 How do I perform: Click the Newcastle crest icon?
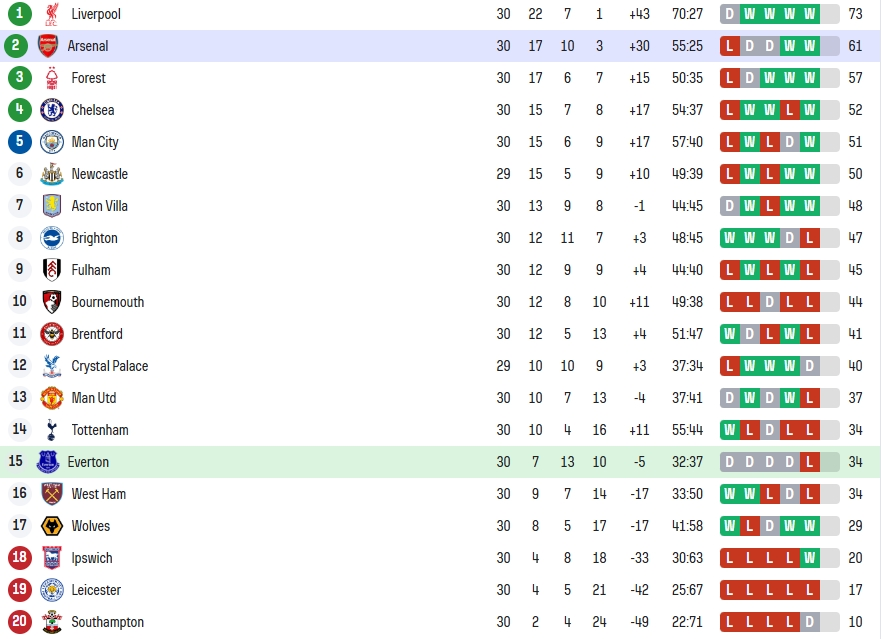[52, 174]
